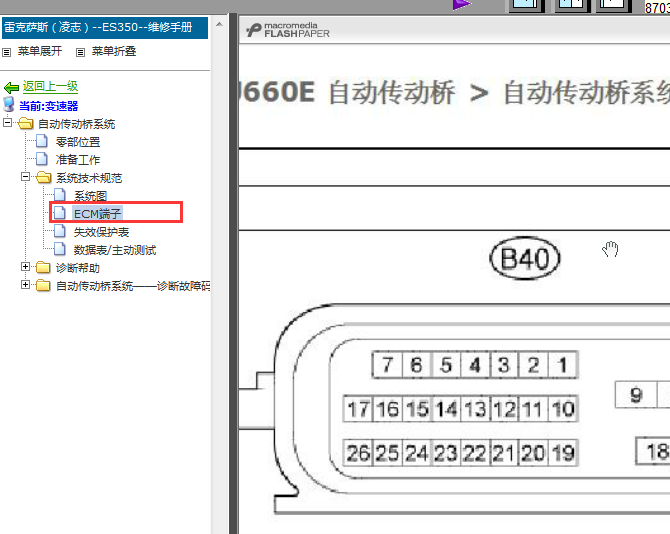
Task: Click the Macromedia FlashPaper logo
Action: 288,30
